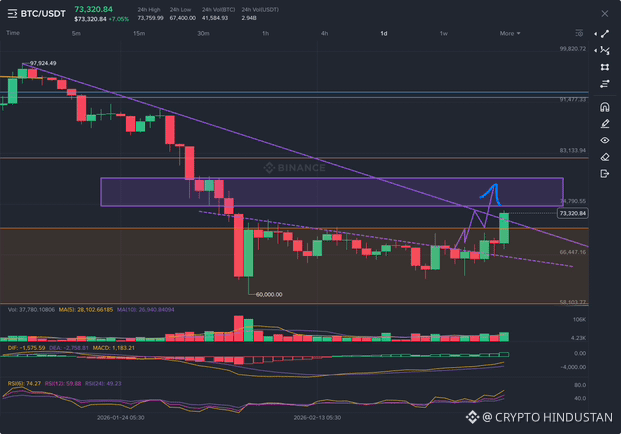Image resolution: width=621 pixels, height=434 pixels.
Task: Click the 24h Low value 67,400.00
Action: pos(183,18)
